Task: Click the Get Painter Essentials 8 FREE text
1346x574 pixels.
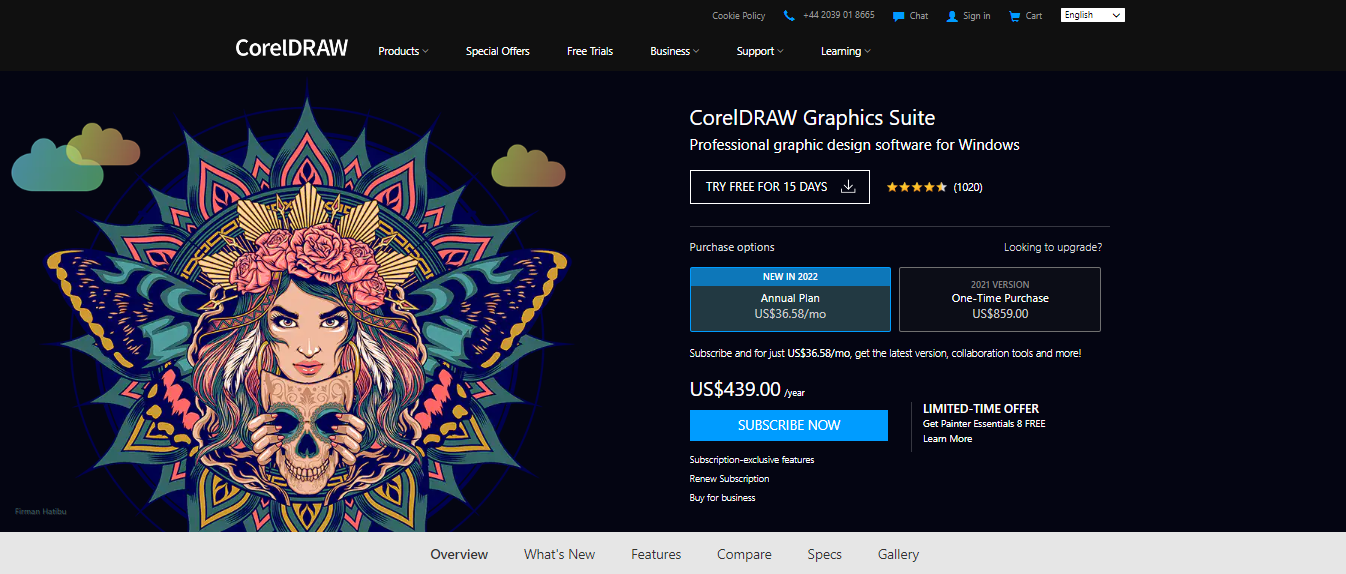Action: tap(984, 424)
